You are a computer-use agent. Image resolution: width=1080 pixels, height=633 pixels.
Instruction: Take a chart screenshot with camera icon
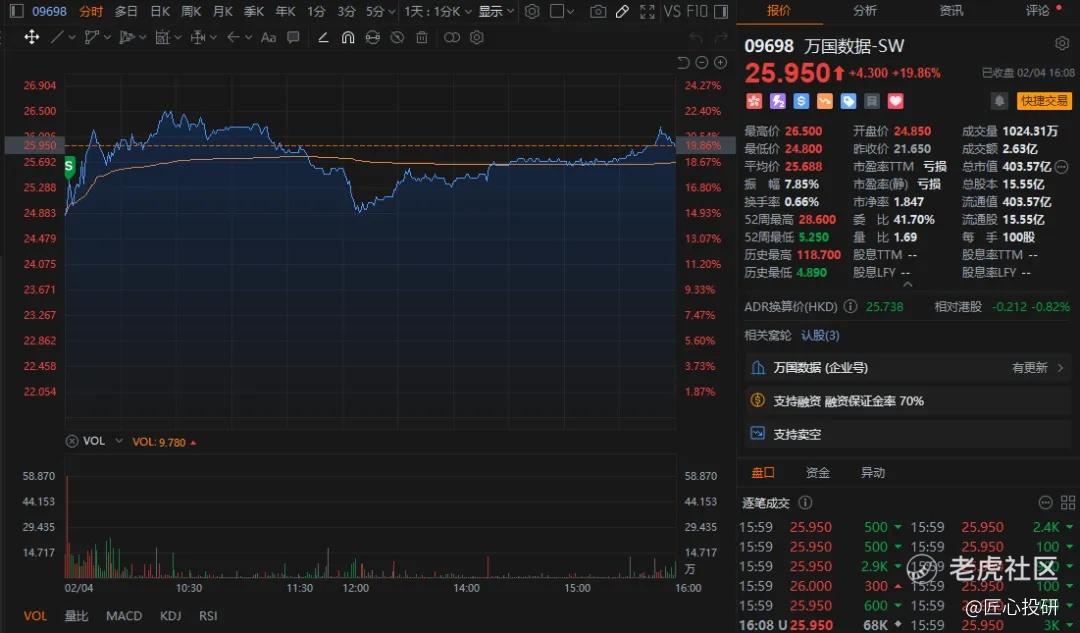599,11
